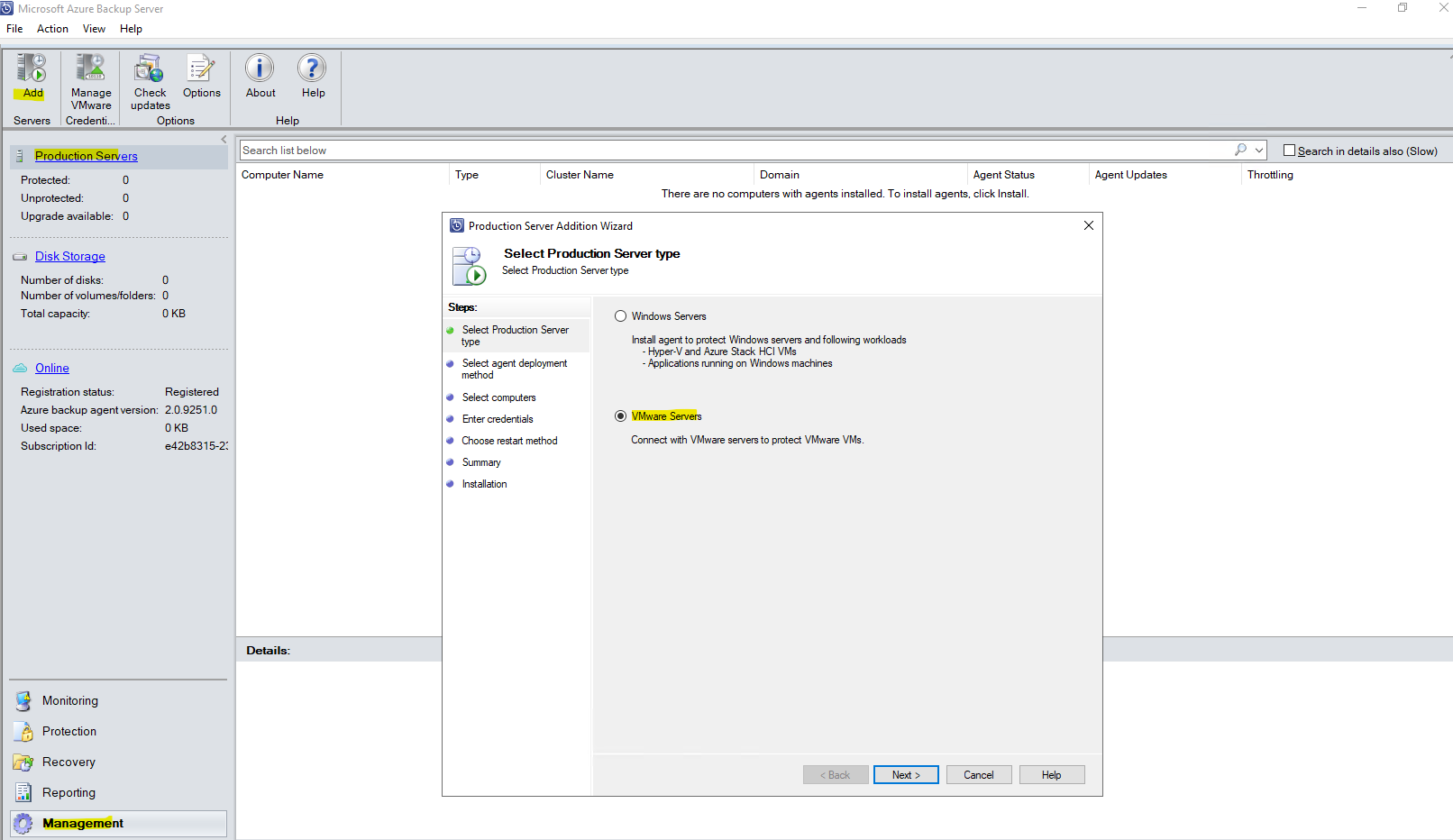This screenshot has width=1453, height=840.
Task: Sort by Domain column header
Action: (780, 175)
